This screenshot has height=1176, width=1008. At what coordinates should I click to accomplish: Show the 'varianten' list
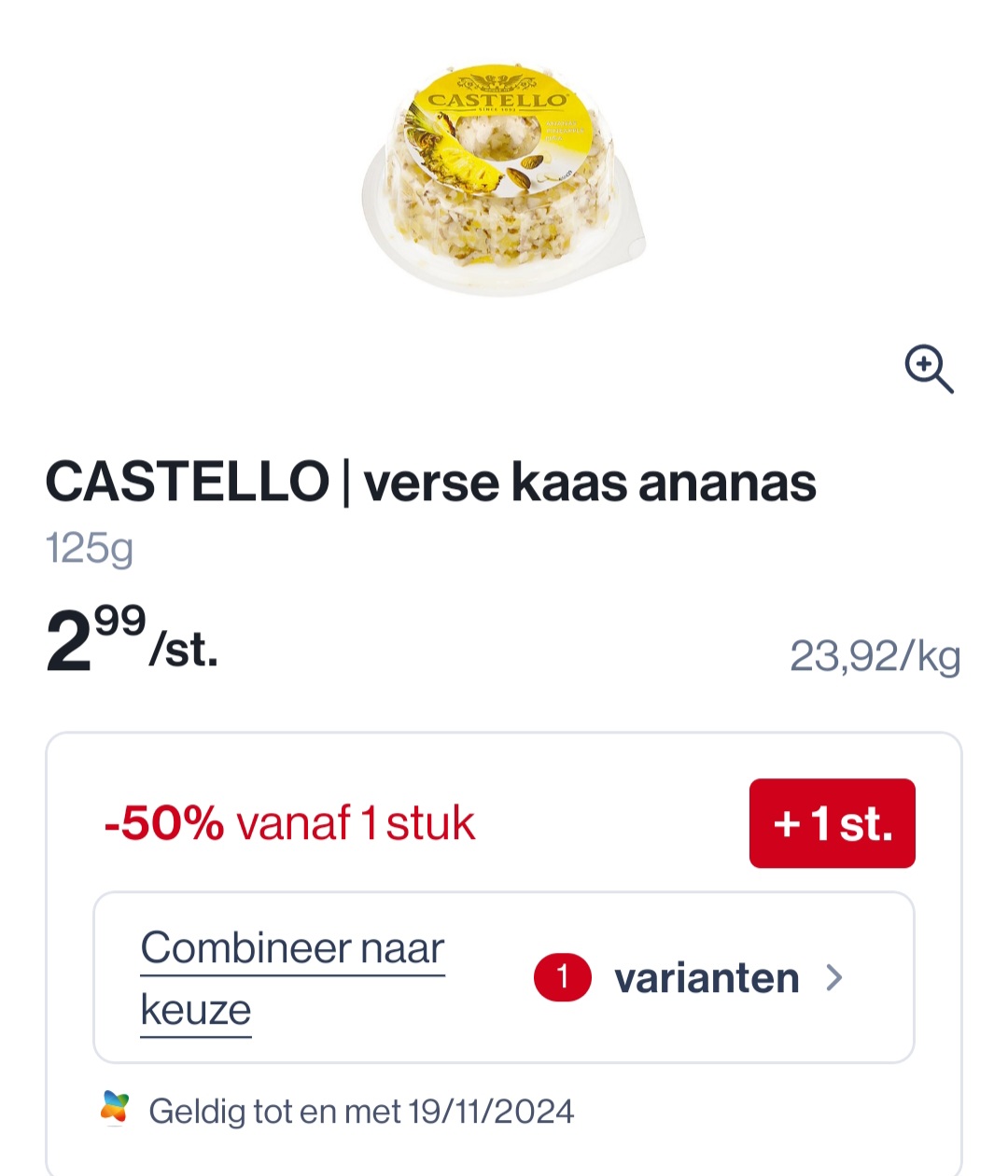(x=707, y=978)
